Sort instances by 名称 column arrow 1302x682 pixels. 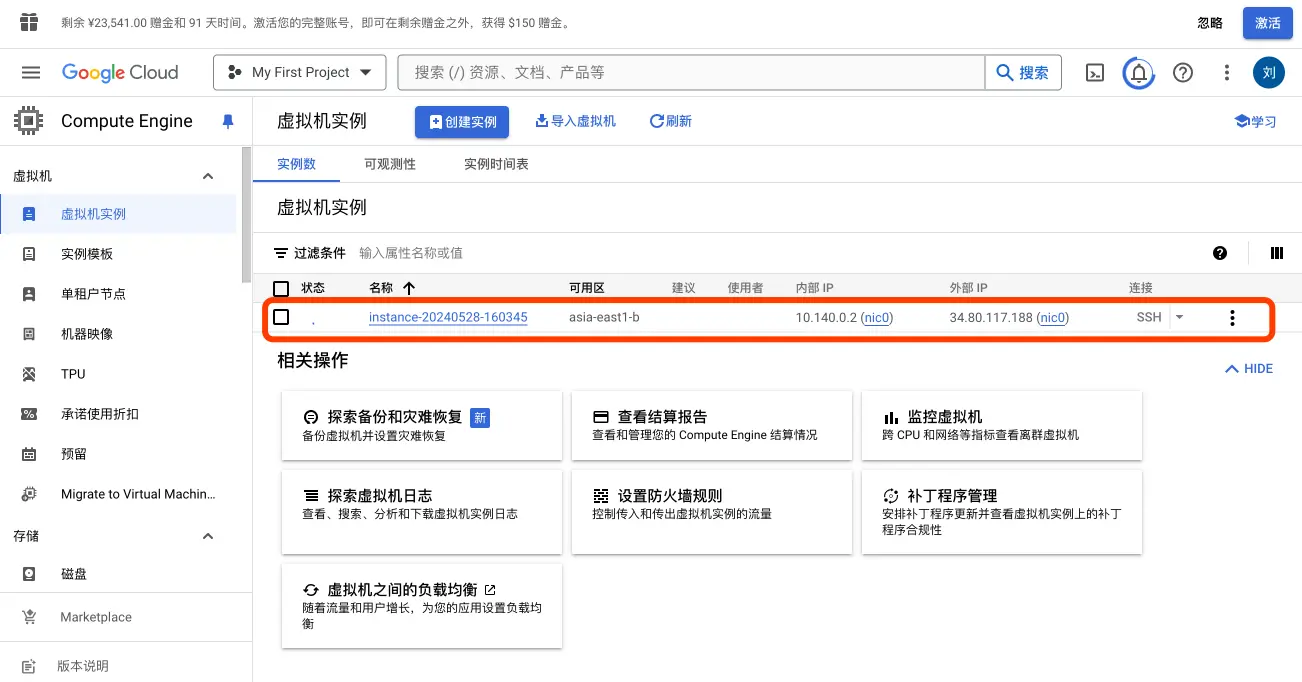tap(408, 288)
